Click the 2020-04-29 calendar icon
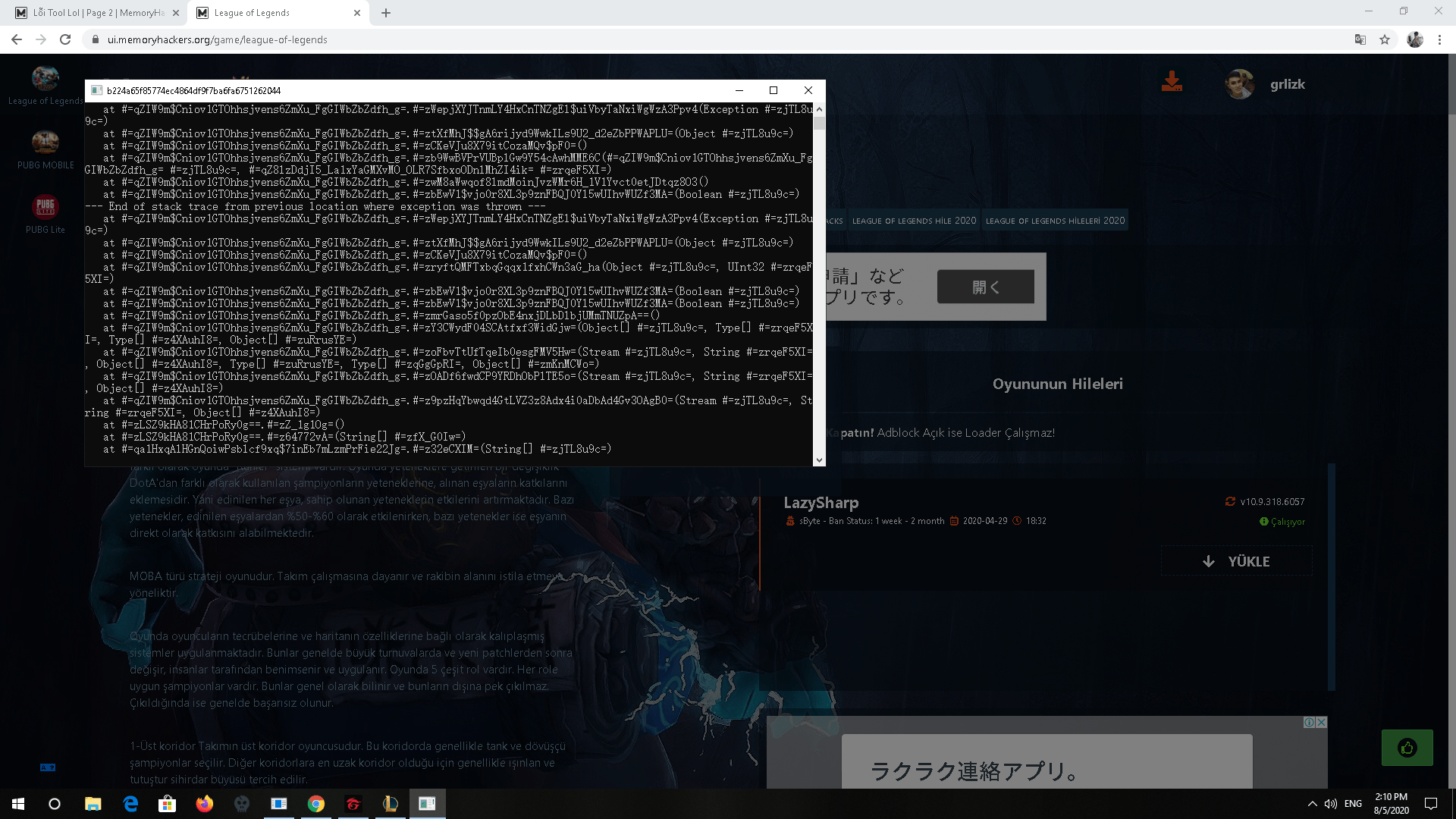This screenshot has width=1456, height=819. pos(955,521)
